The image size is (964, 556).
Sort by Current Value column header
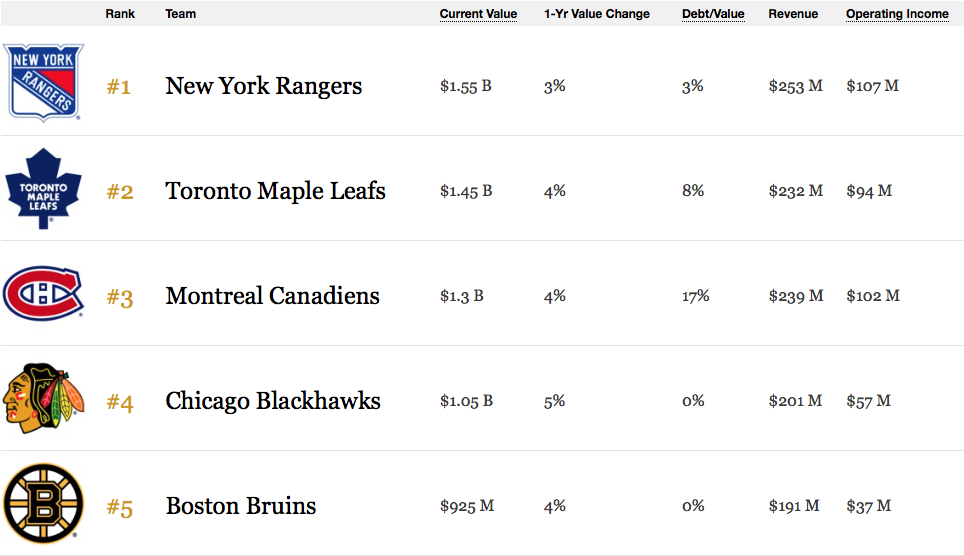tap(478, 14)
